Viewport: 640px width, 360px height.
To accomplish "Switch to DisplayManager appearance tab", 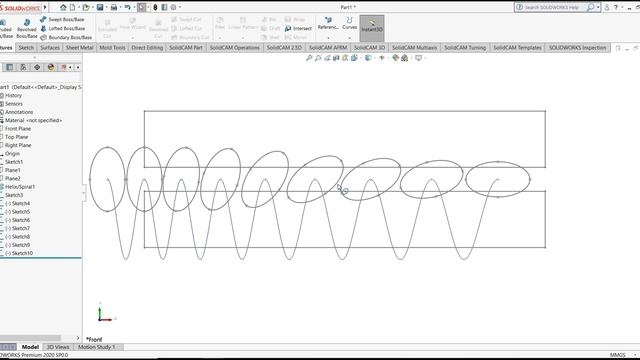I will (x=51, y=67).
